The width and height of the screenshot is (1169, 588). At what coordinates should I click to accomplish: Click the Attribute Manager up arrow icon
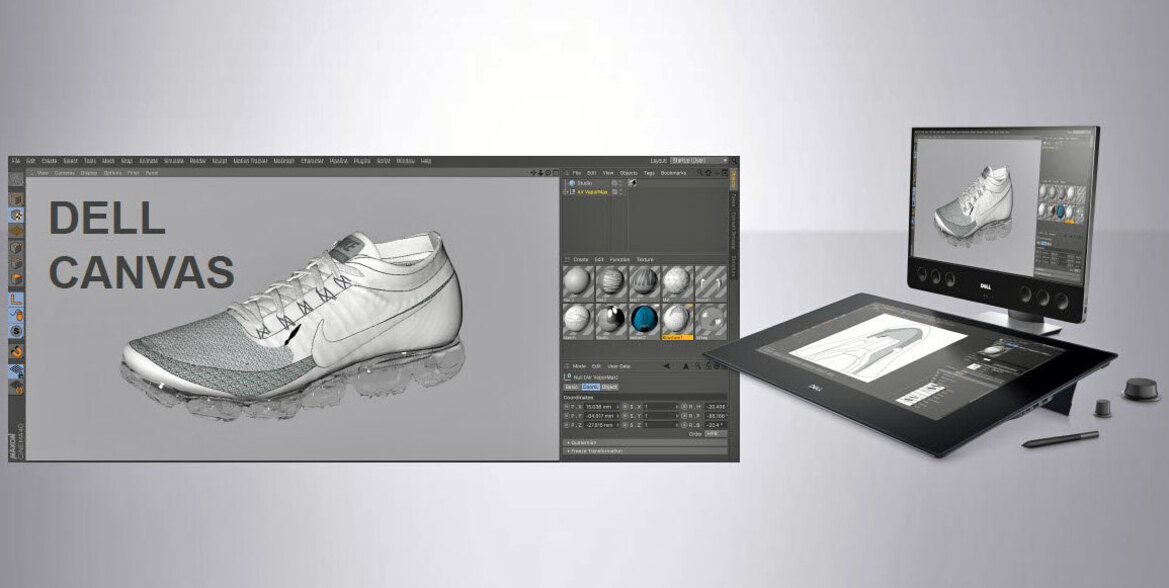click(686, 366)
